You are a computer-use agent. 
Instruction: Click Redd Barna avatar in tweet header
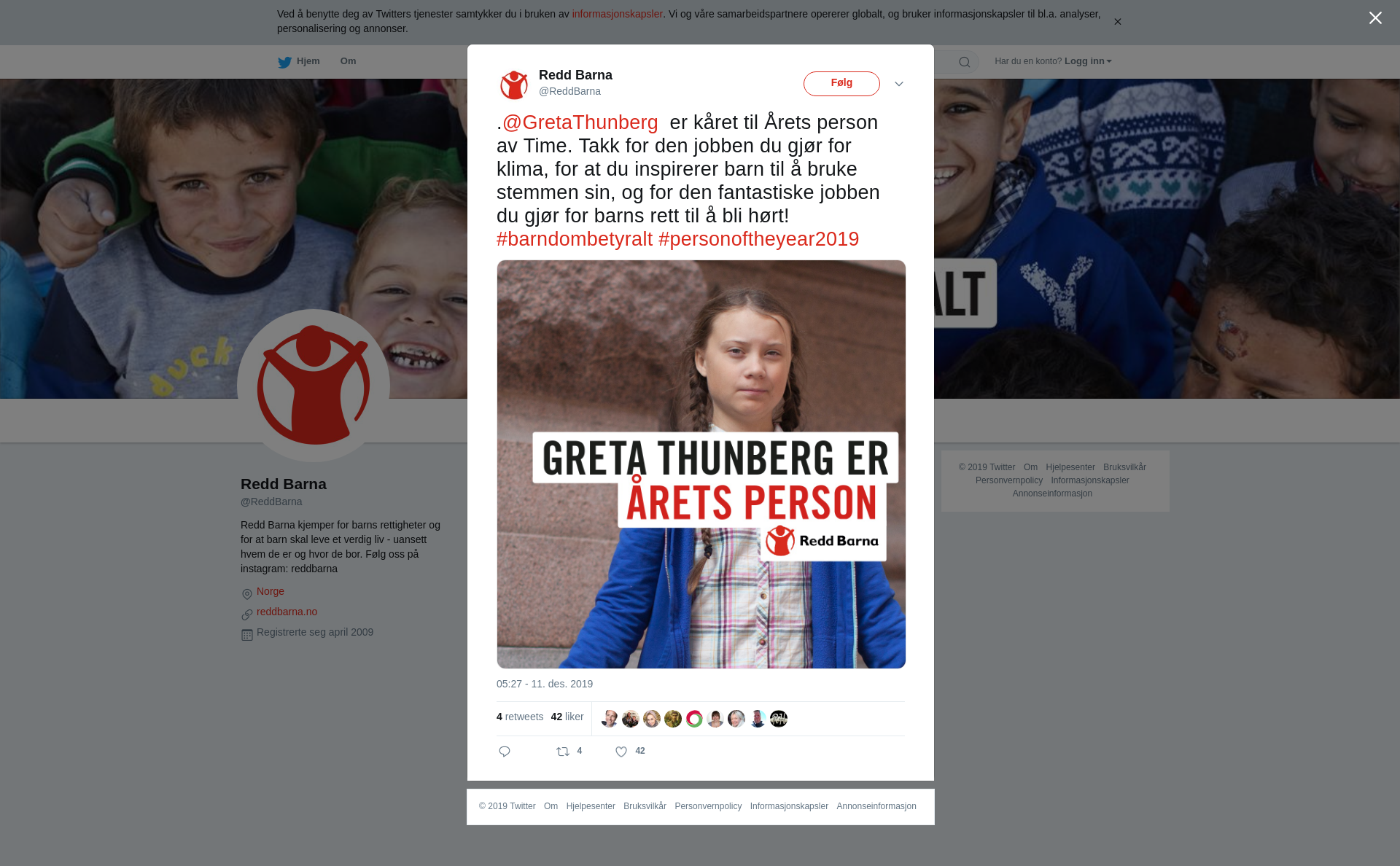[514, 85]
